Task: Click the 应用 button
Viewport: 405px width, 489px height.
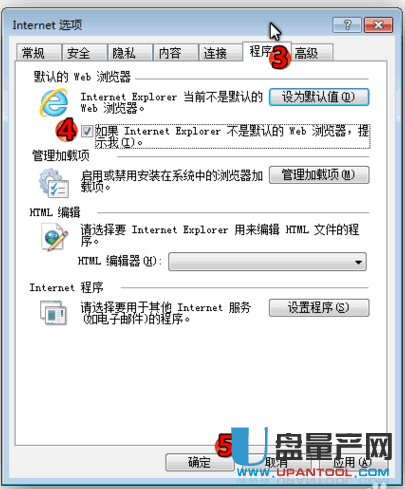Action: tap(352, 462)
